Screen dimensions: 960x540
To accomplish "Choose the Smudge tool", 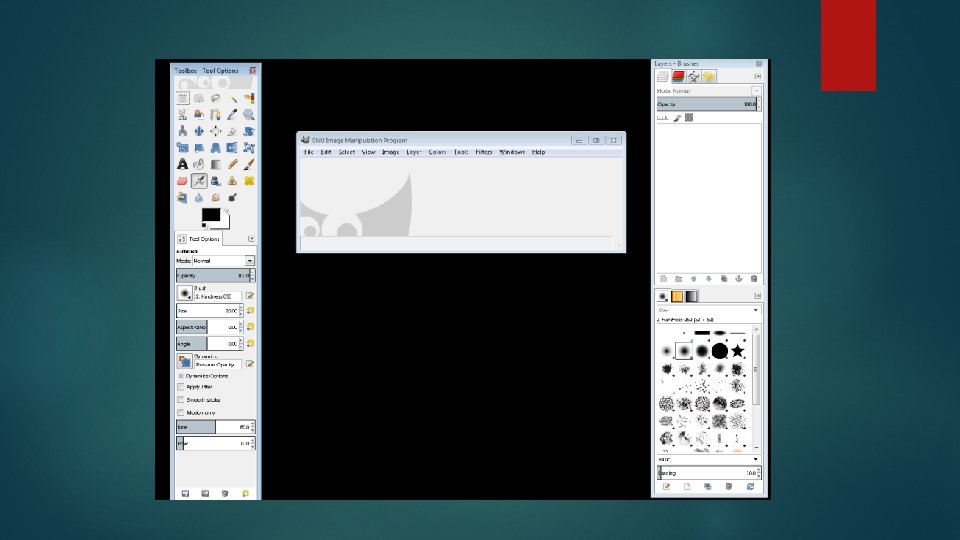I will coord(216,197).
